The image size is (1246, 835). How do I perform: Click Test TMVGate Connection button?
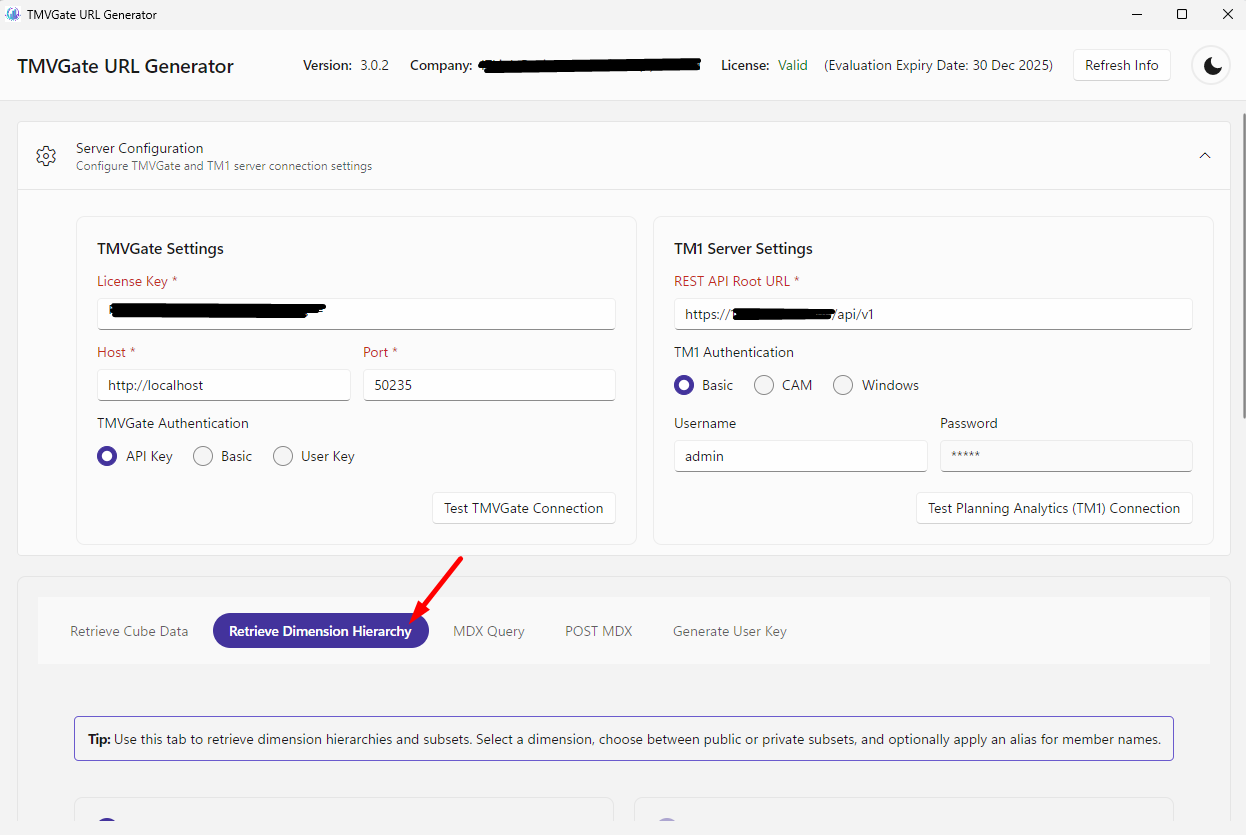[524, 508]
